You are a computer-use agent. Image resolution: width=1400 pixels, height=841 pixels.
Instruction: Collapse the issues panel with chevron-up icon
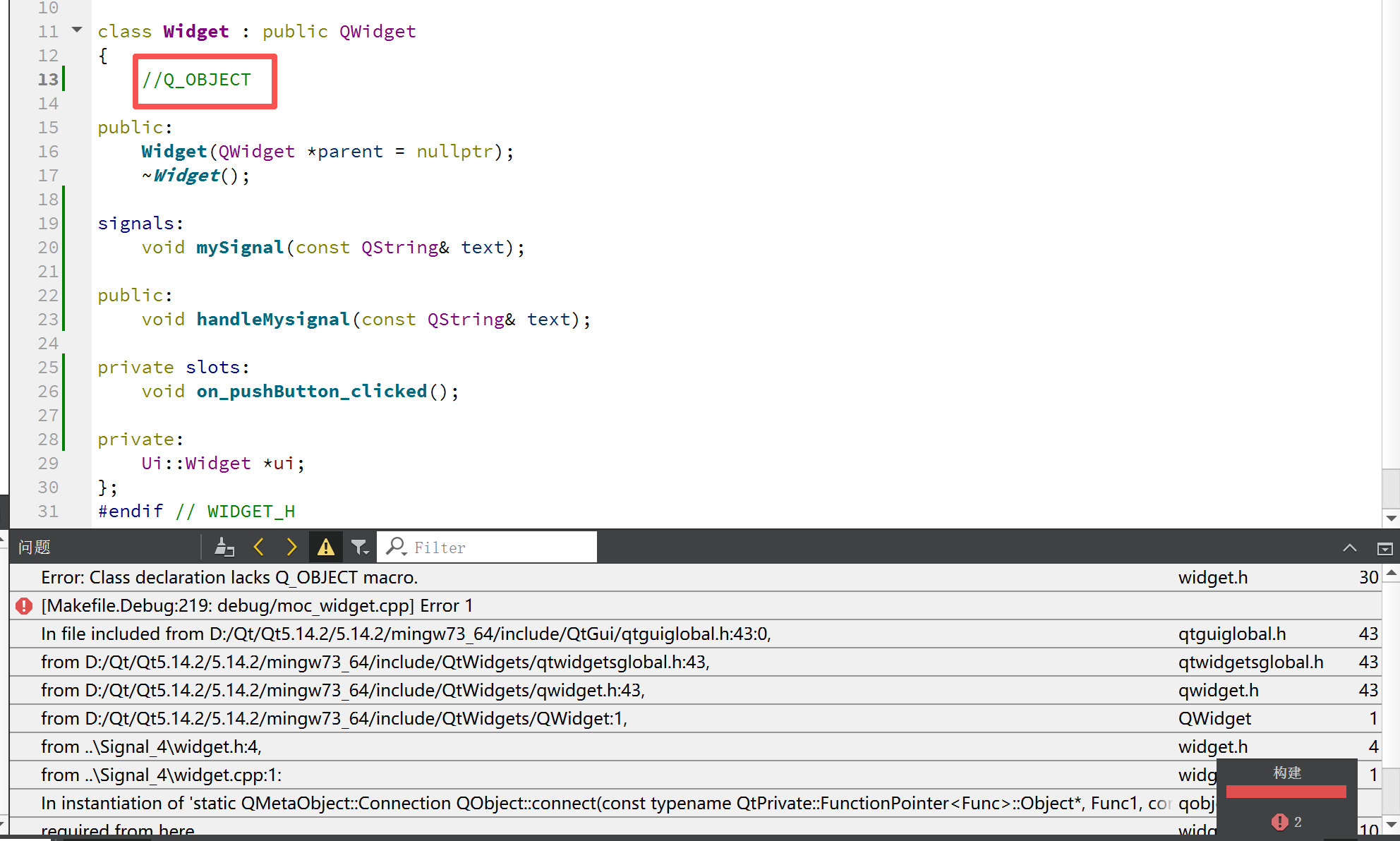1349,548
